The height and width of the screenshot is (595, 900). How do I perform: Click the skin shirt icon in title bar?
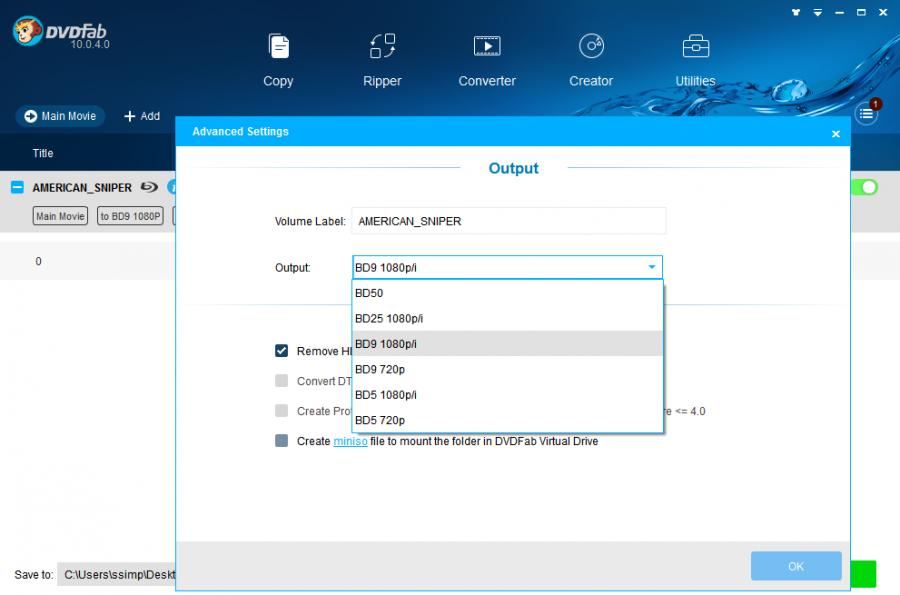pos(796,12)
